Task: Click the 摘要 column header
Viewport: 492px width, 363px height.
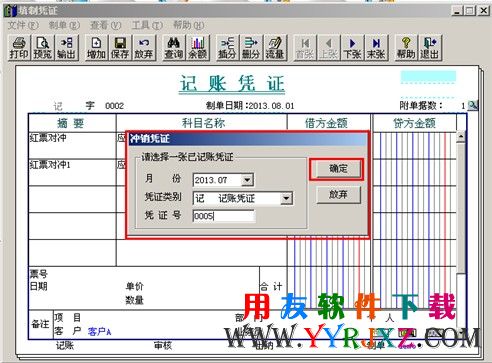Action: 71,123
